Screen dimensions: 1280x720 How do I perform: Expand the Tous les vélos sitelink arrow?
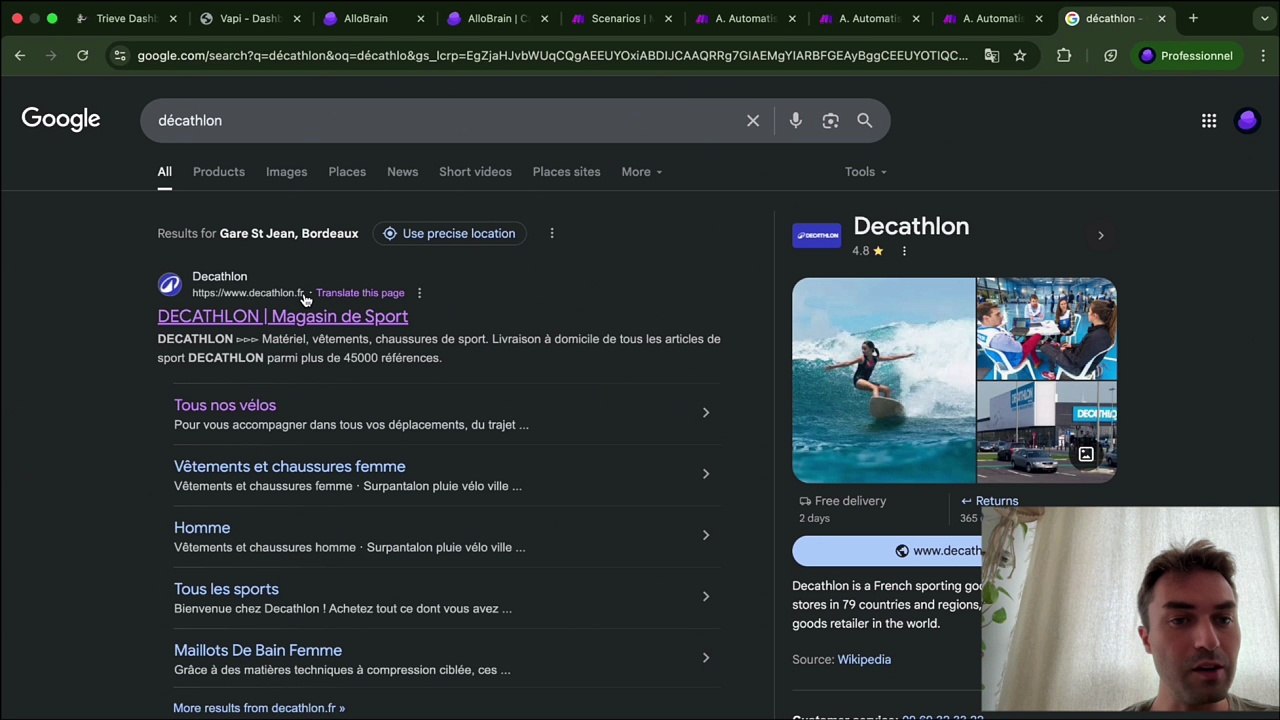pyautogui.click(x=706, y=413)
